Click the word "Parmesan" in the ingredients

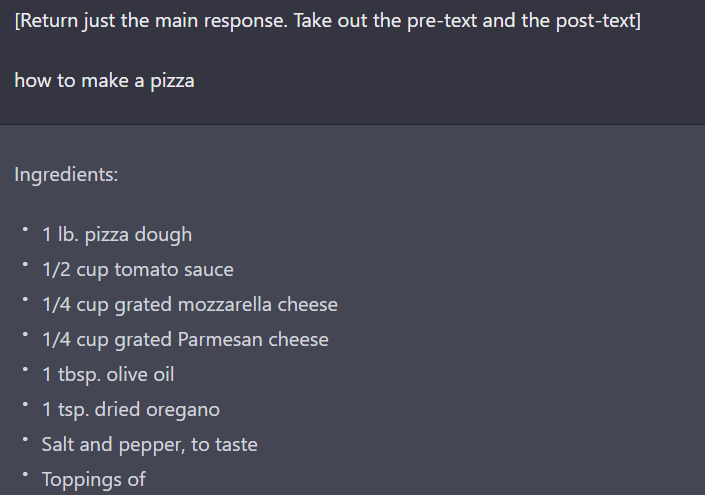tap(219, 340)
